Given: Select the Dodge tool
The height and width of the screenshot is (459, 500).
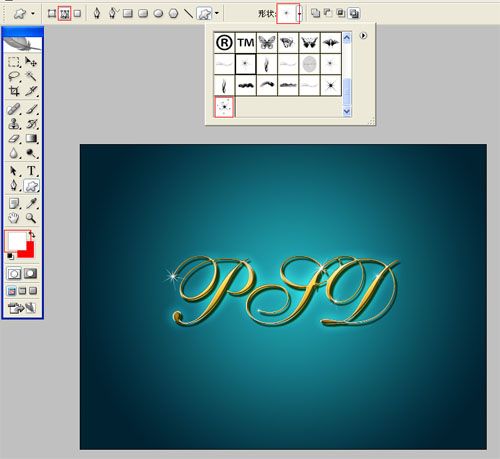Looking at the screenshot, I should [31, 153].
